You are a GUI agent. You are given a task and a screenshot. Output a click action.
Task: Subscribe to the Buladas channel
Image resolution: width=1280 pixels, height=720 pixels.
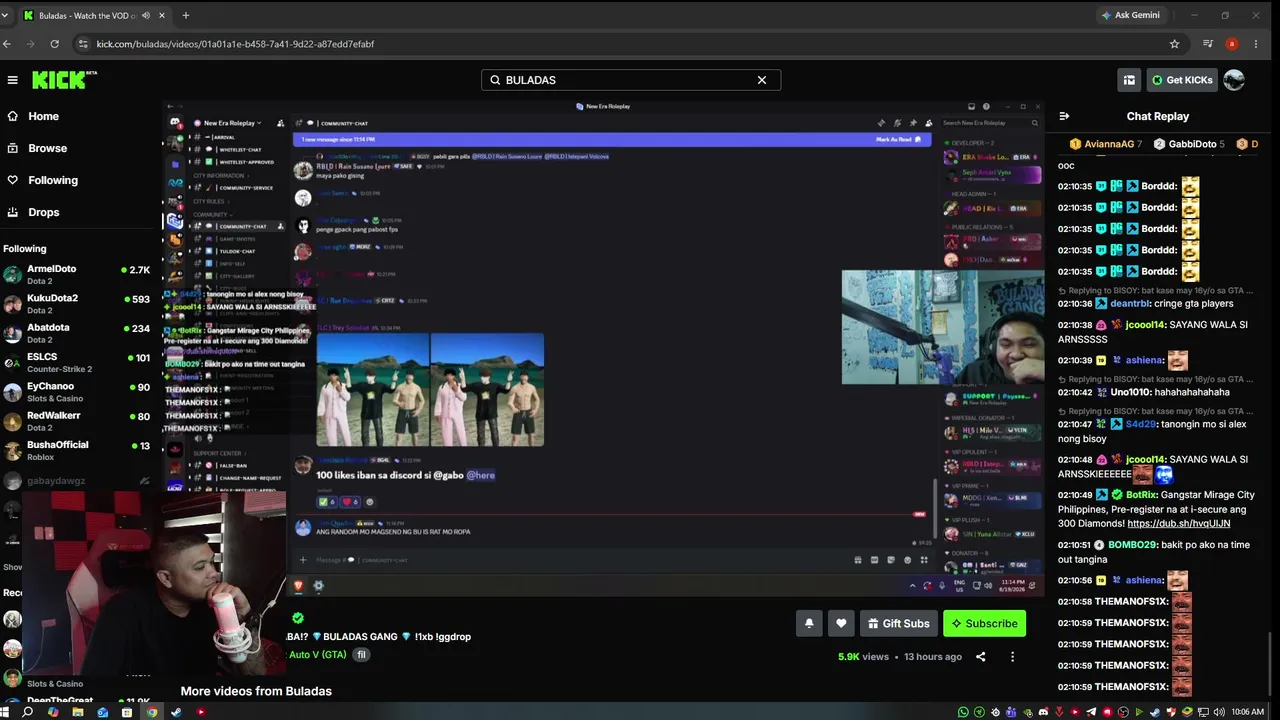pos(984,623)
